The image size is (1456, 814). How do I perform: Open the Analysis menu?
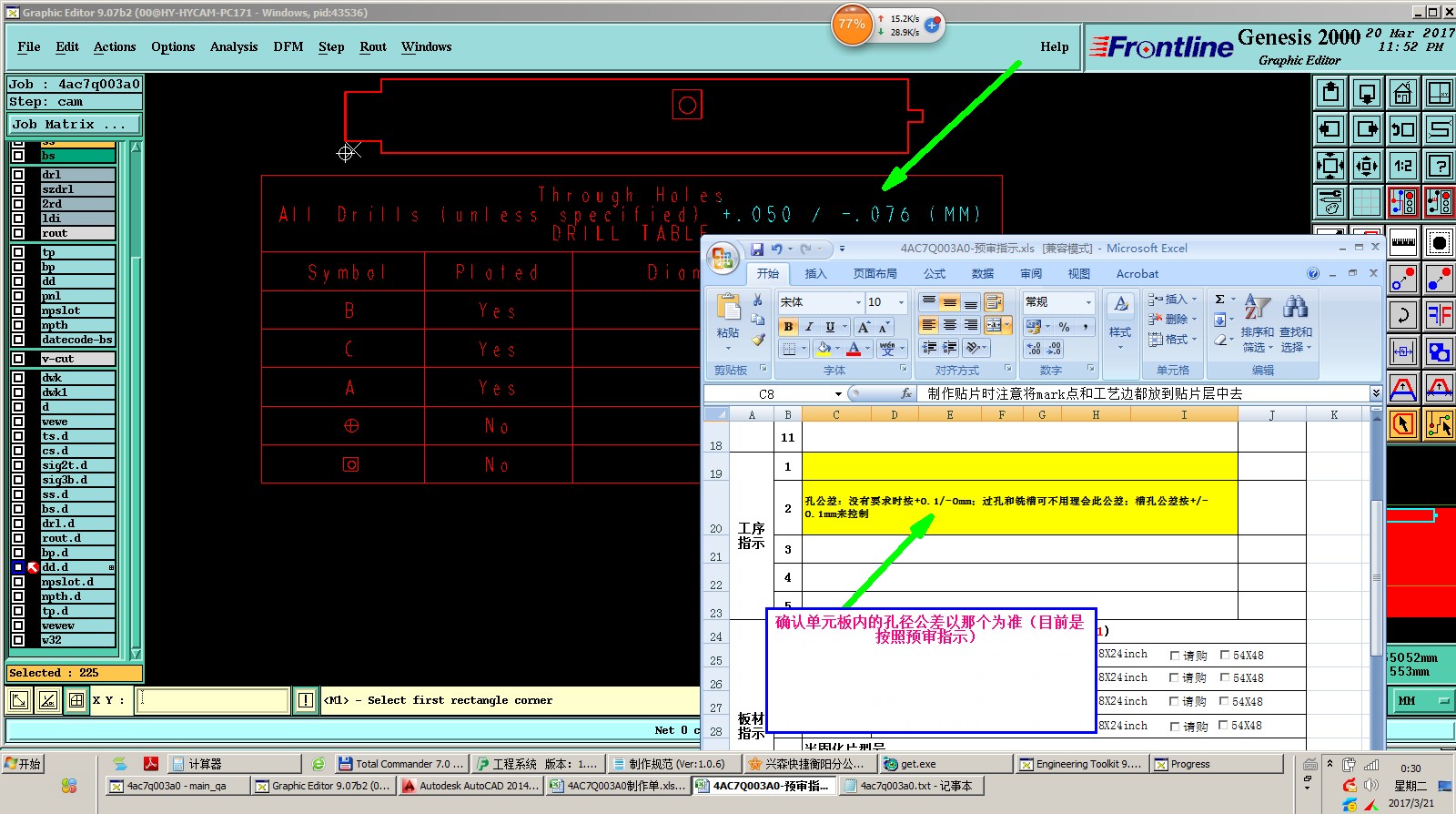pyautogui.click(x=234, y=47)
